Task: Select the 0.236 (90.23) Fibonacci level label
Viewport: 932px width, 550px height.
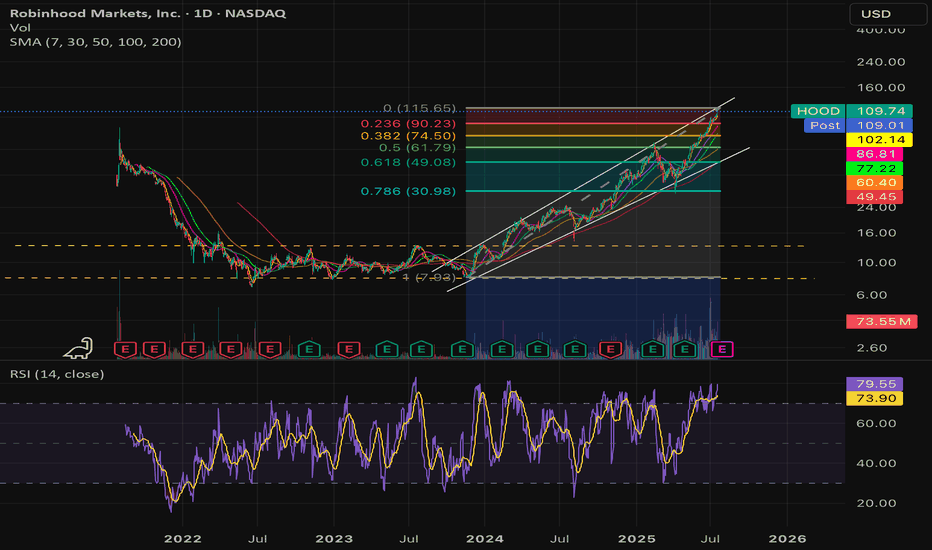Action: click(408, 124)
